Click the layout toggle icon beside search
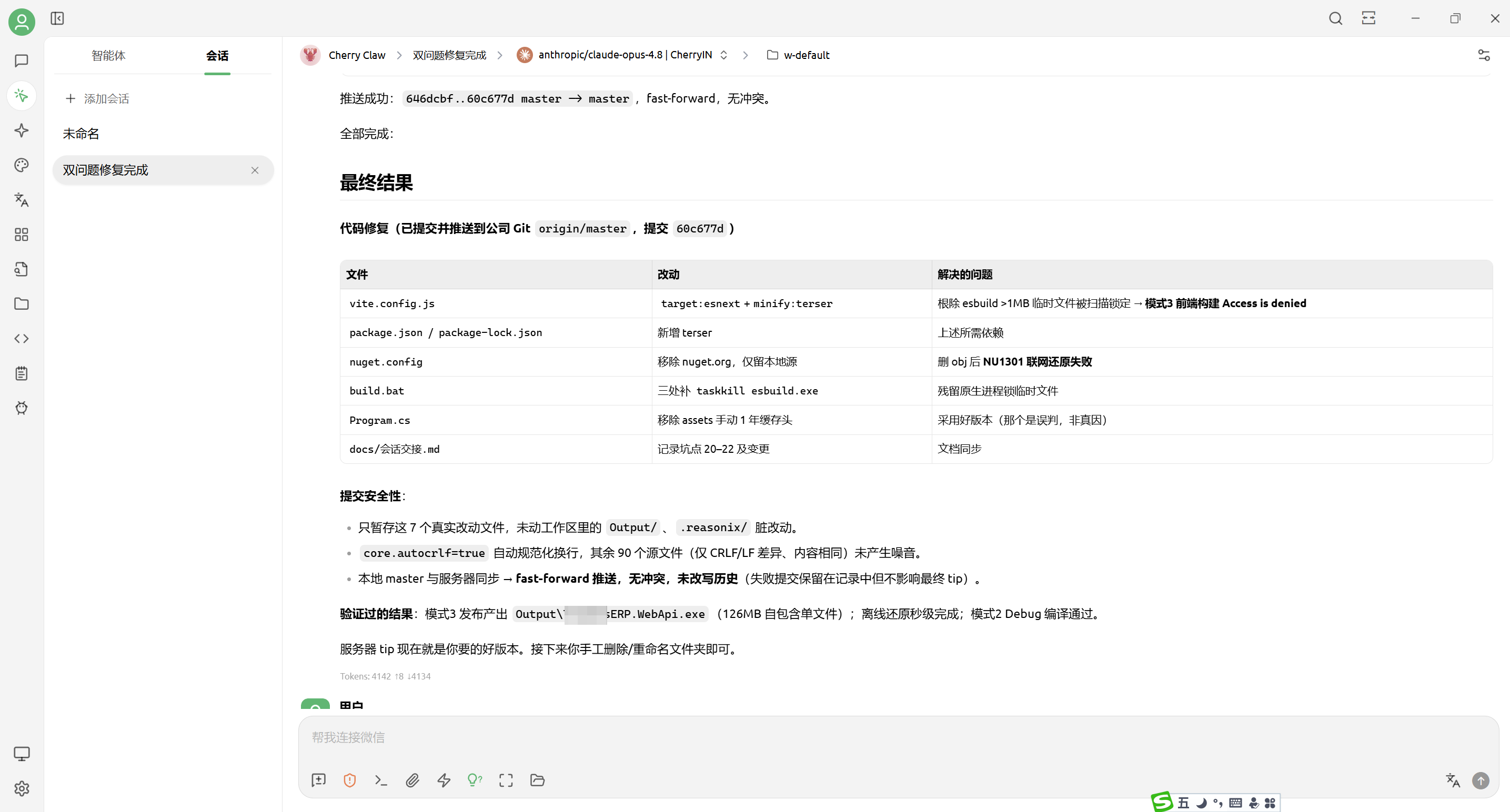 (x=1368, y=19)
